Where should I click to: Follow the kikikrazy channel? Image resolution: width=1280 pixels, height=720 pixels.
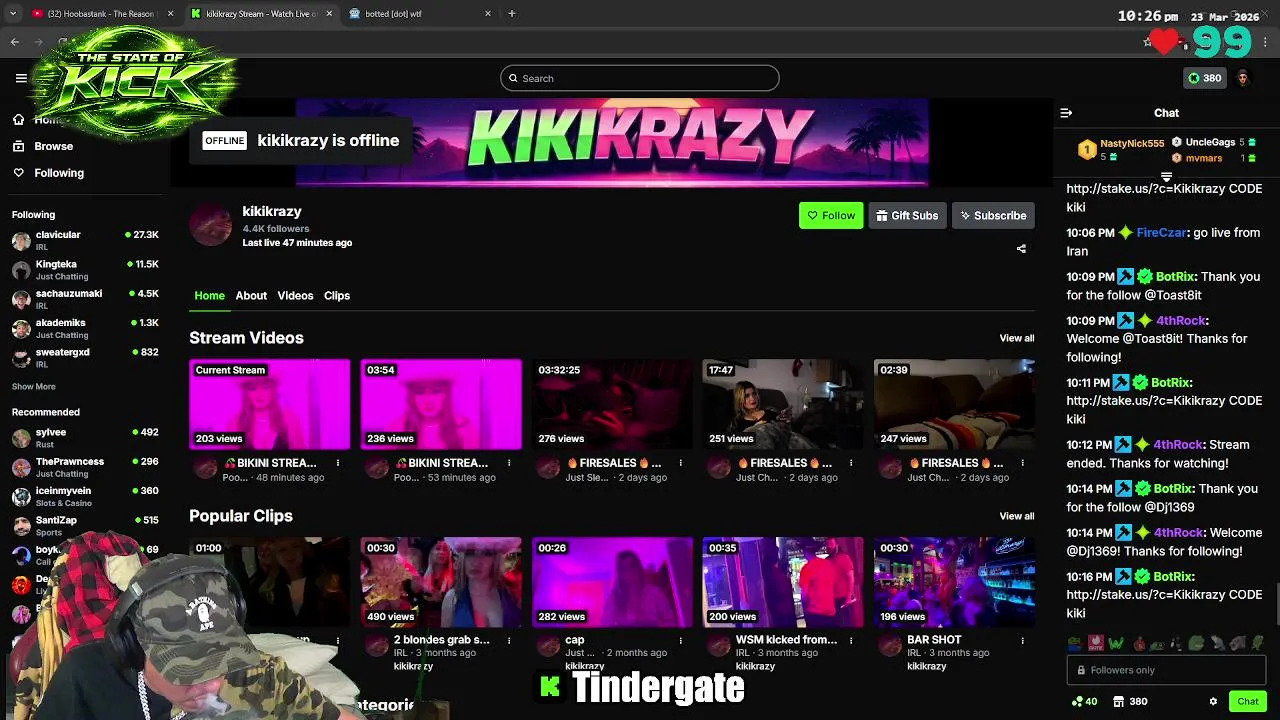coord(831,215)
